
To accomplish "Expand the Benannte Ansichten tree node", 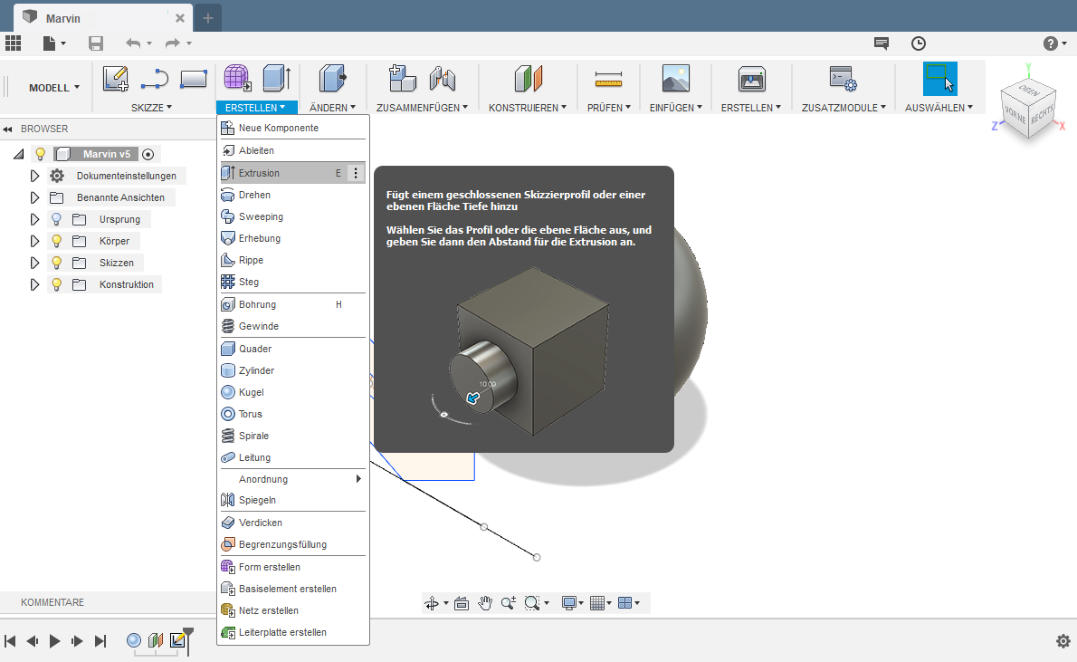I will click(x=34, y=198).
